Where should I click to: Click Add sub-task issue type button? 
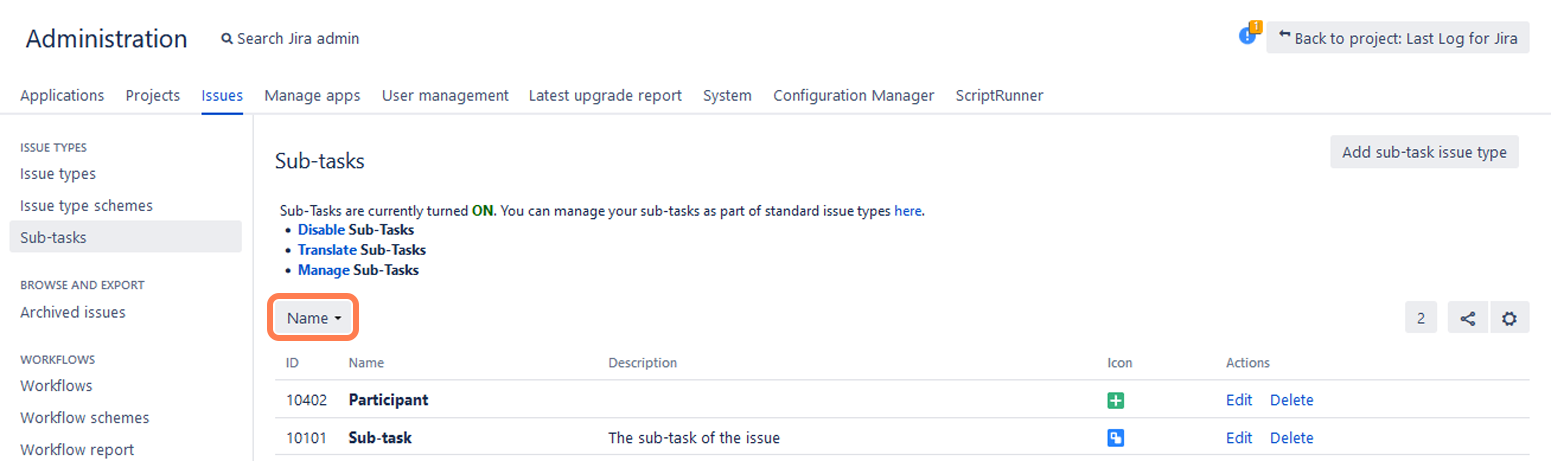point(1424,152)
